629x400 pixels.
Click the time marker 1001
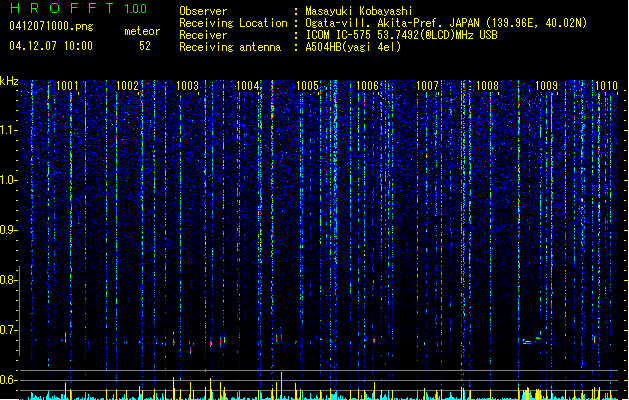pyautogui.click(x=67, y=86)
